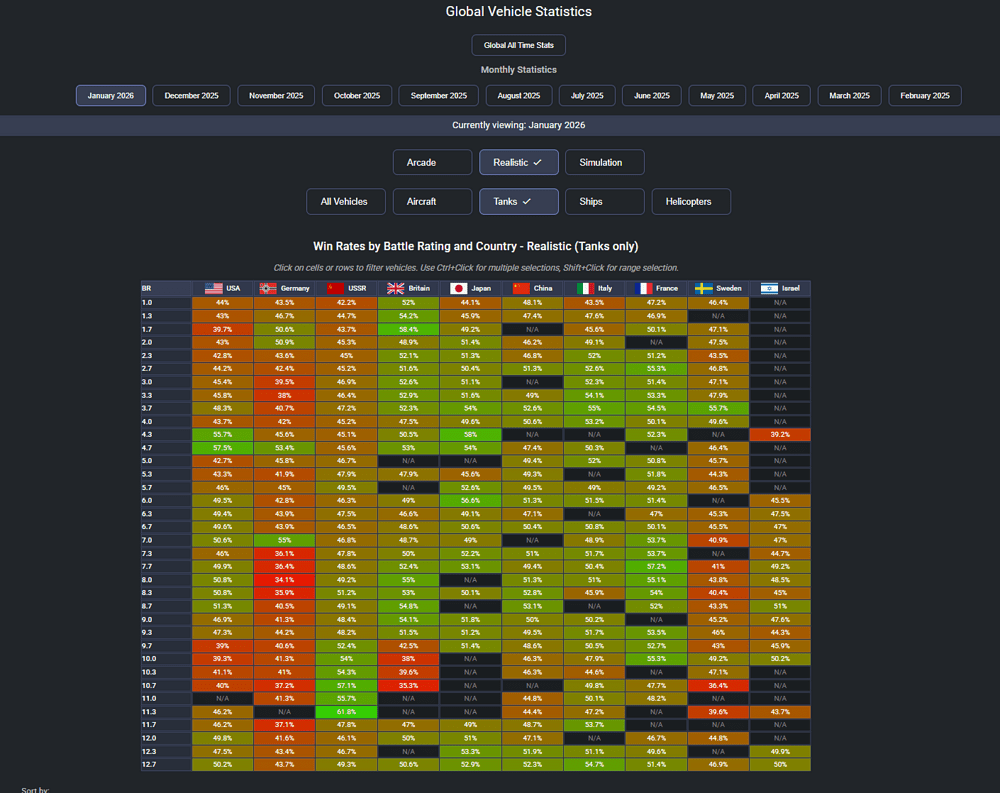Filter by Helicopters vehicle type
Viewport: 1000px width, 793px height.
click(691, 201)
